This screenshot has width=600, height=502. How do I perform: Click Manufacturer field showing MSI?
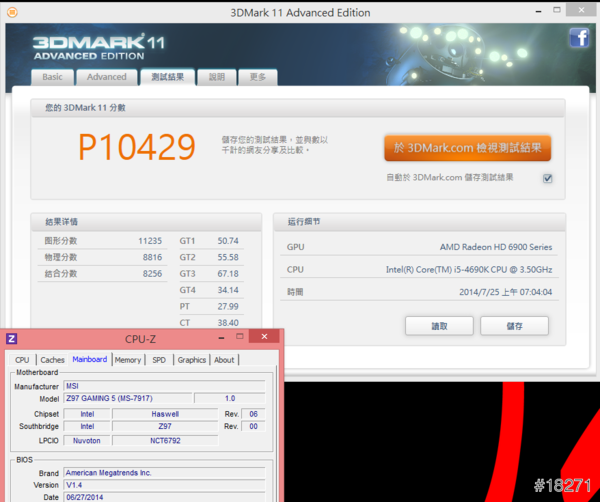click(164, 386)
